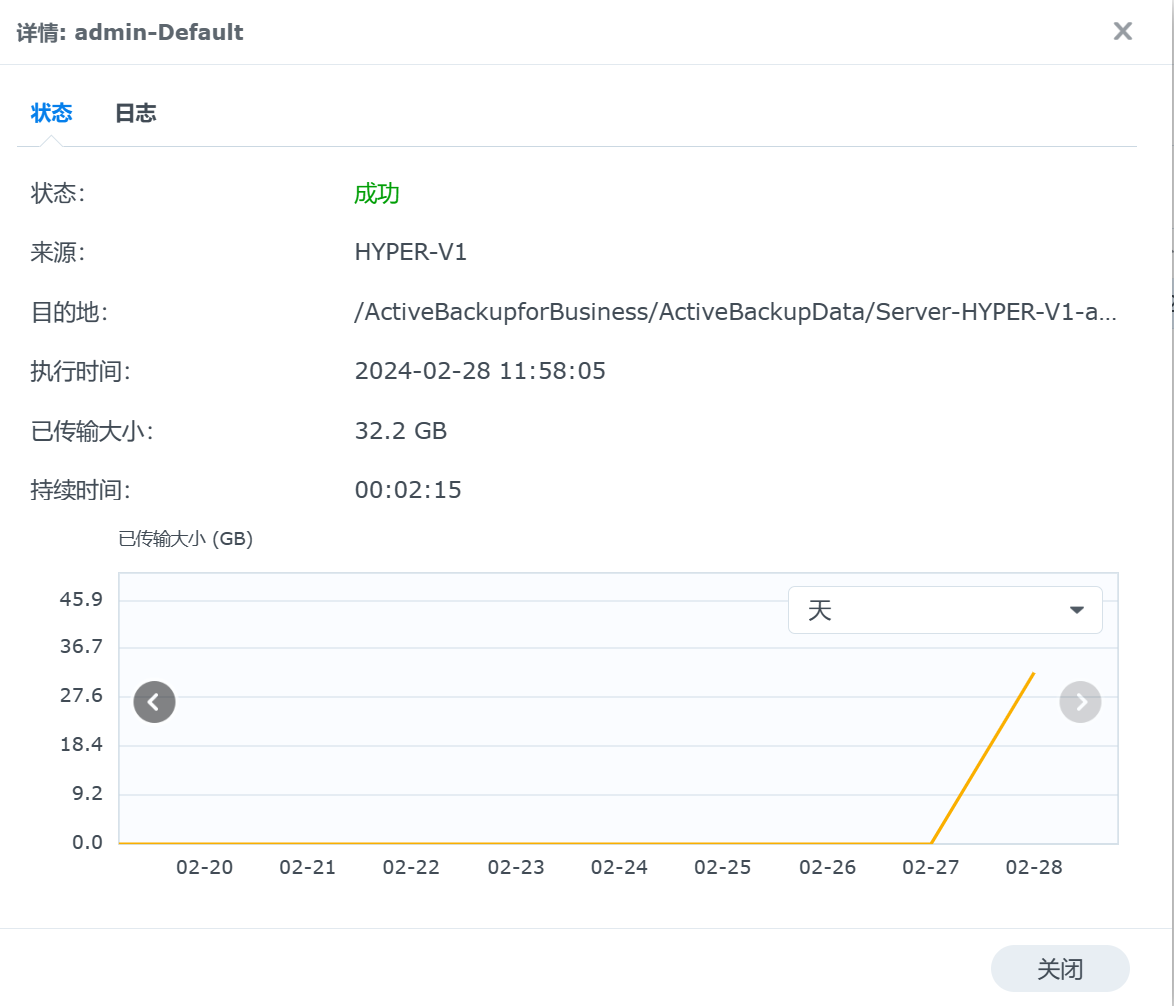The height and width of the screenshot is (1006, 1174).
Task: Click the 已传输大小 (GB) chart title
Action: [186, 539]
